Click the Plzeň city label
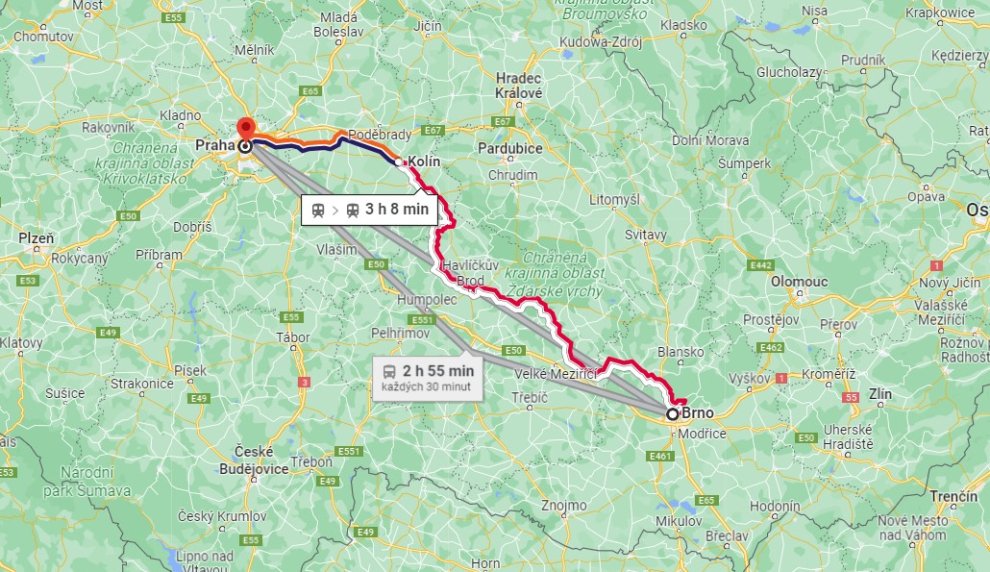Viewport: 990px width, 572px height. tap(36, 239)
